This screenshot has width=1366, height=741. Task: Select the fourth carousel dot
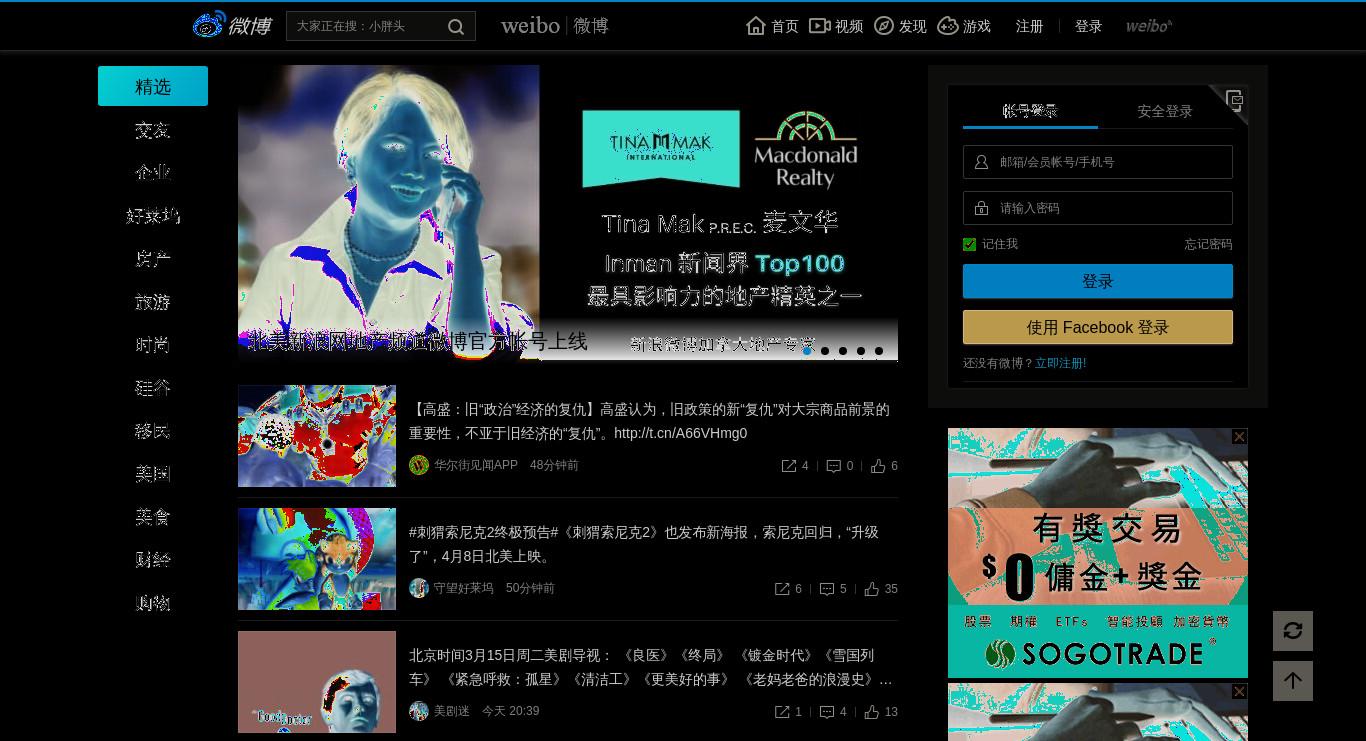click(861, 351)
